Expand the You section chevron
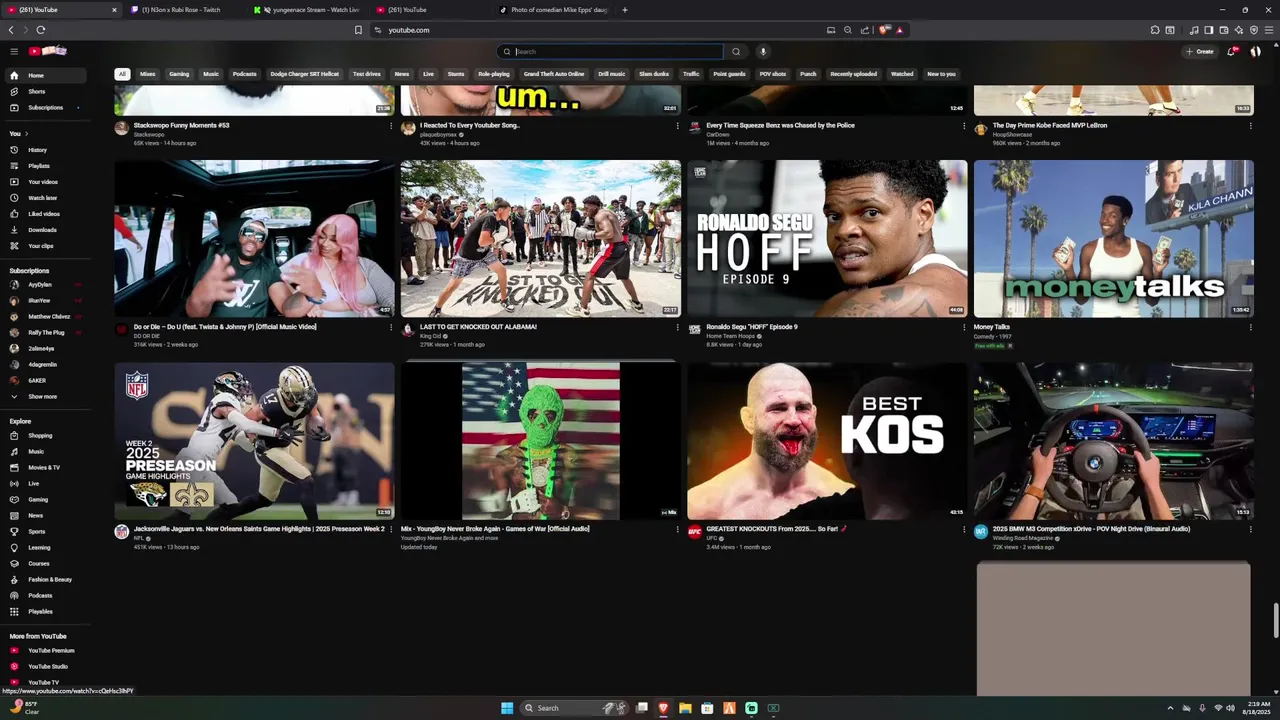The height and width of the screenshot is (720, 1280). tap(27, 134)
